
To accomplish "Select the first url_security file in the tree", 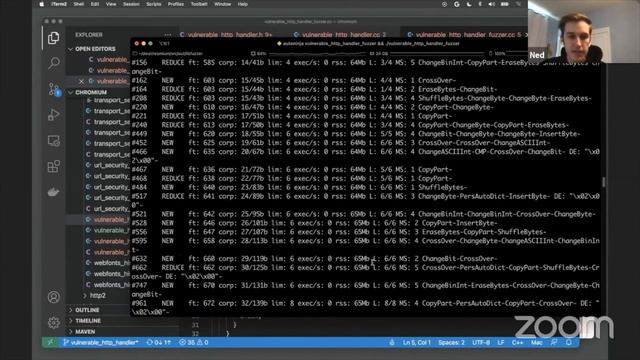I will (107, 165).
